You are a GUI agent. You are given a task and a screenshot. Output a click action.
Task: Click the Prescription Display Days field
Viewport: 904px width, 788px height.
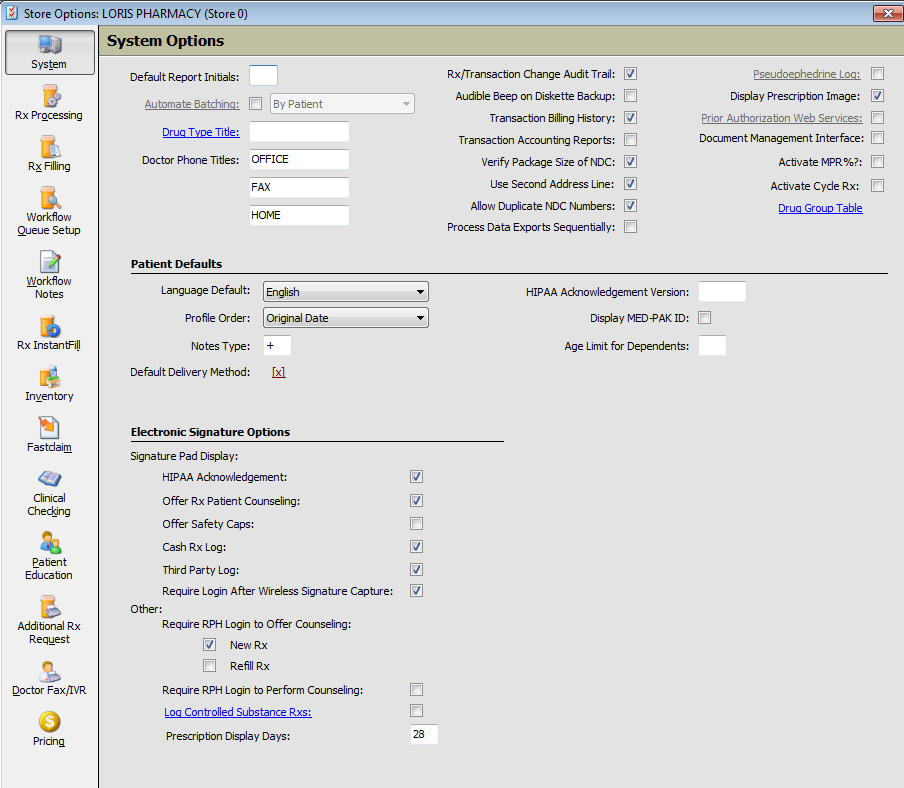tap(424, 735)
